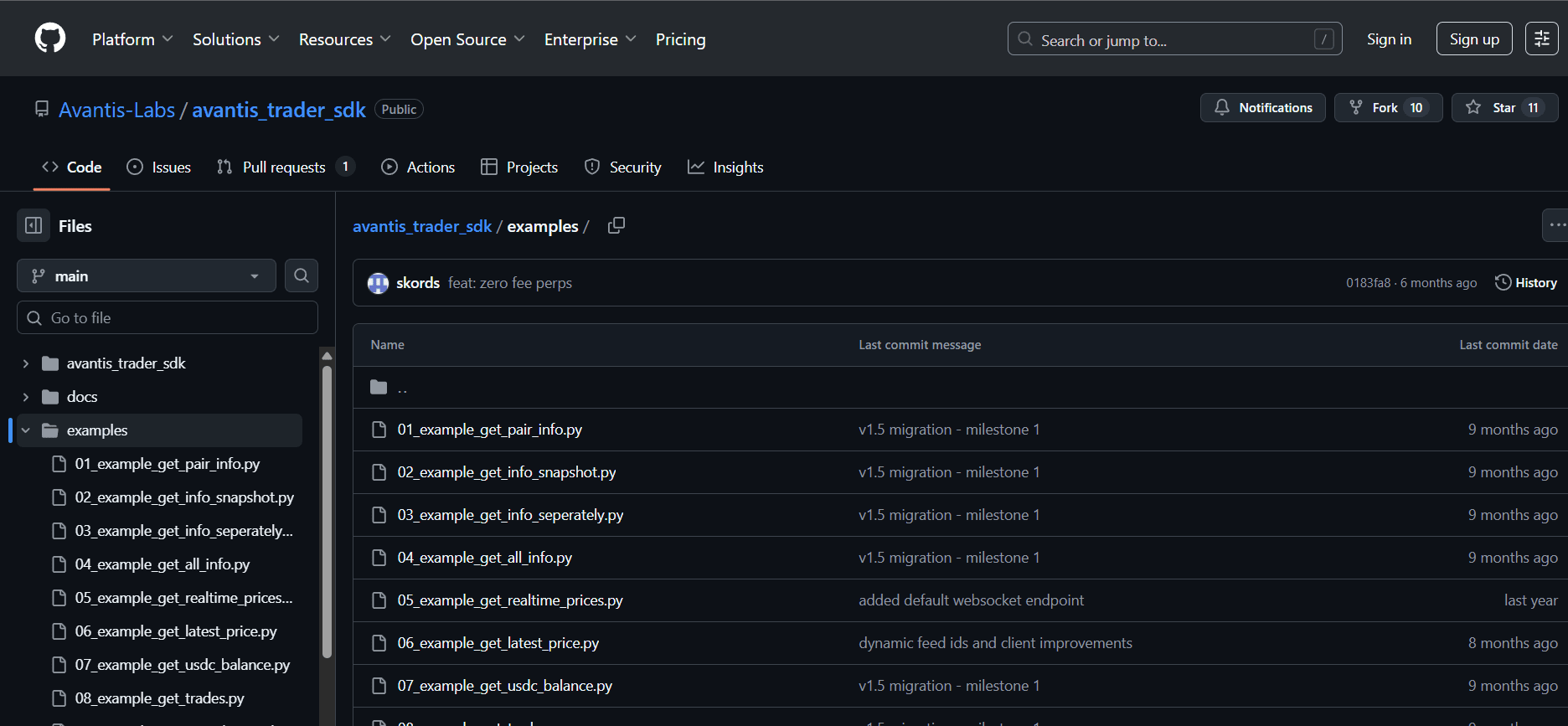Copy path using the copy icon
Viewport: 1568px width, 726px height.
616,226
